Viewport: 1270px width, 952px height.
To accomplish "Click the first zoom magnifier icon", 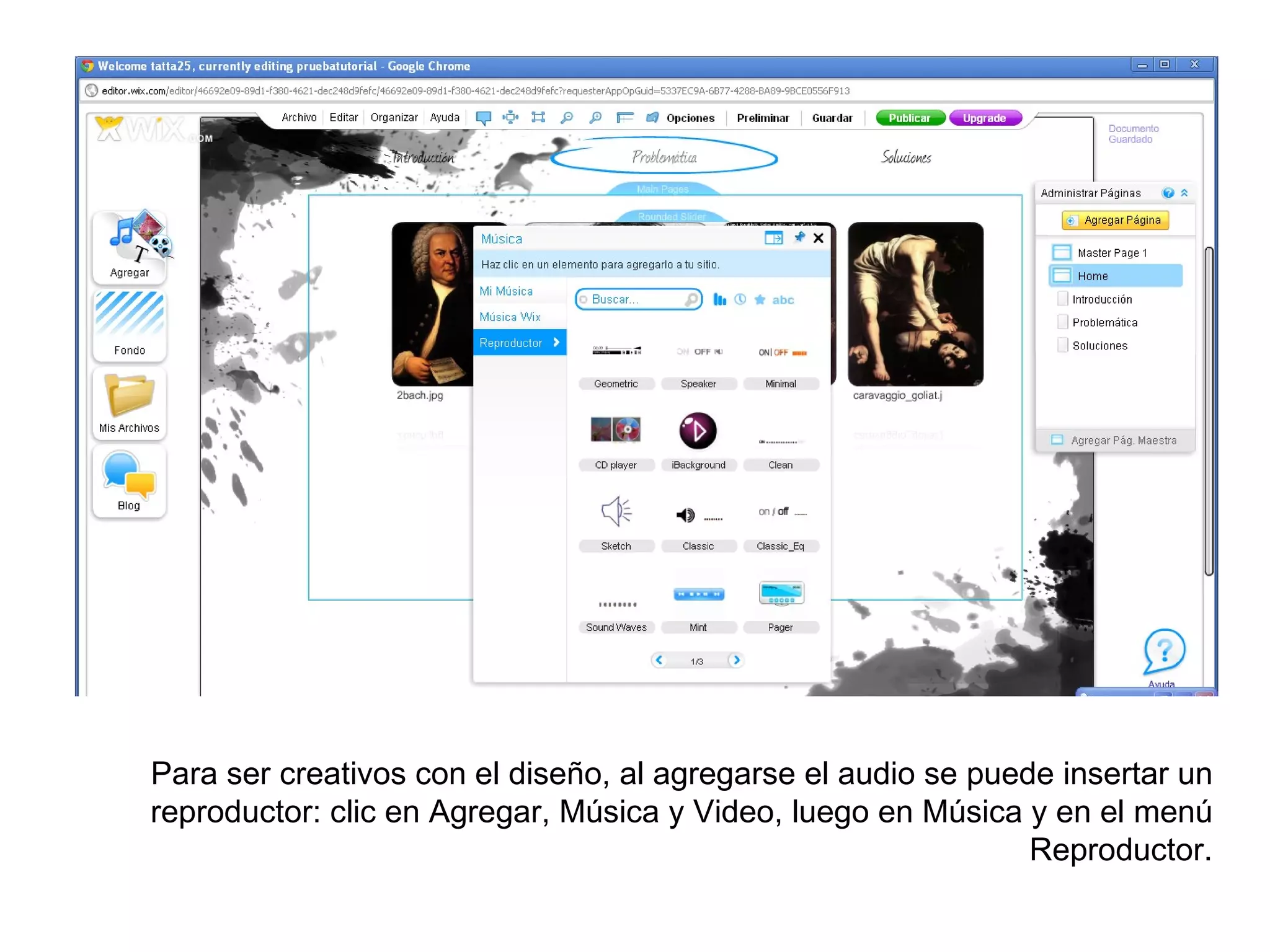I will [567, 117].
